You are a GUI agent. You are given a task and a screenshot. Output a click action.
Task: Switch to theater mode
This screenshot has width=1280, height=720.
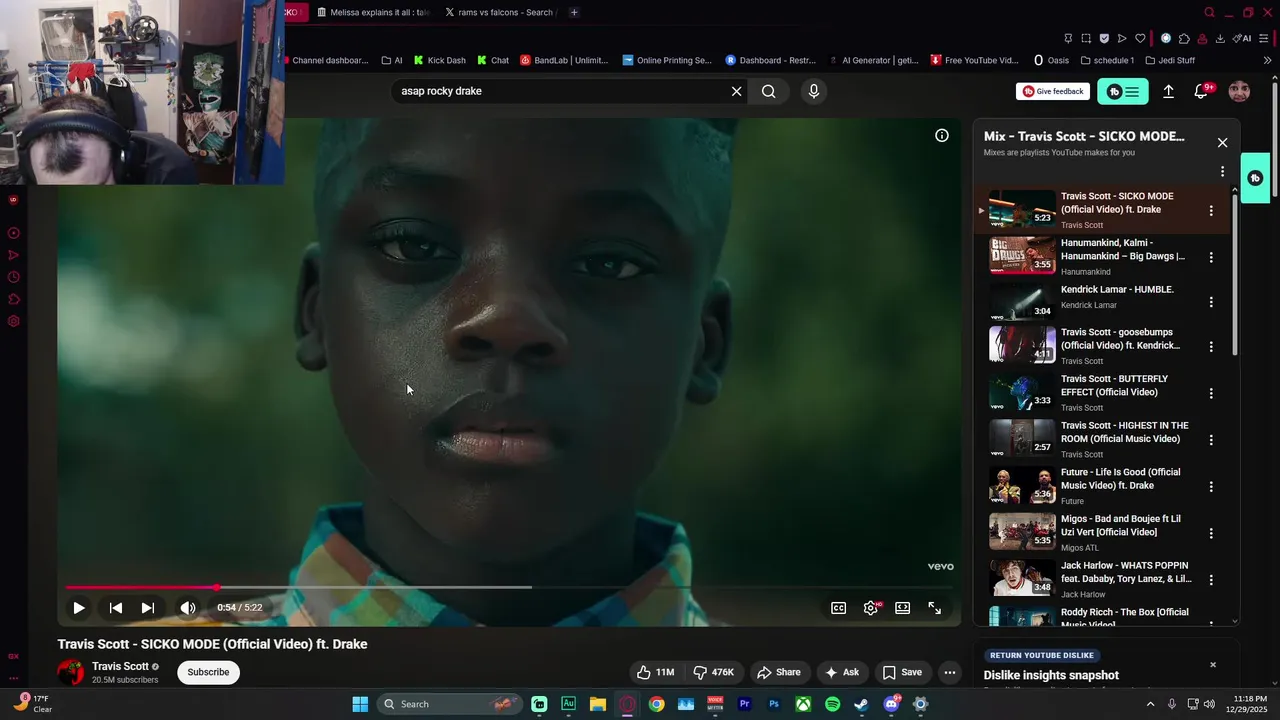tap(903, 608)
